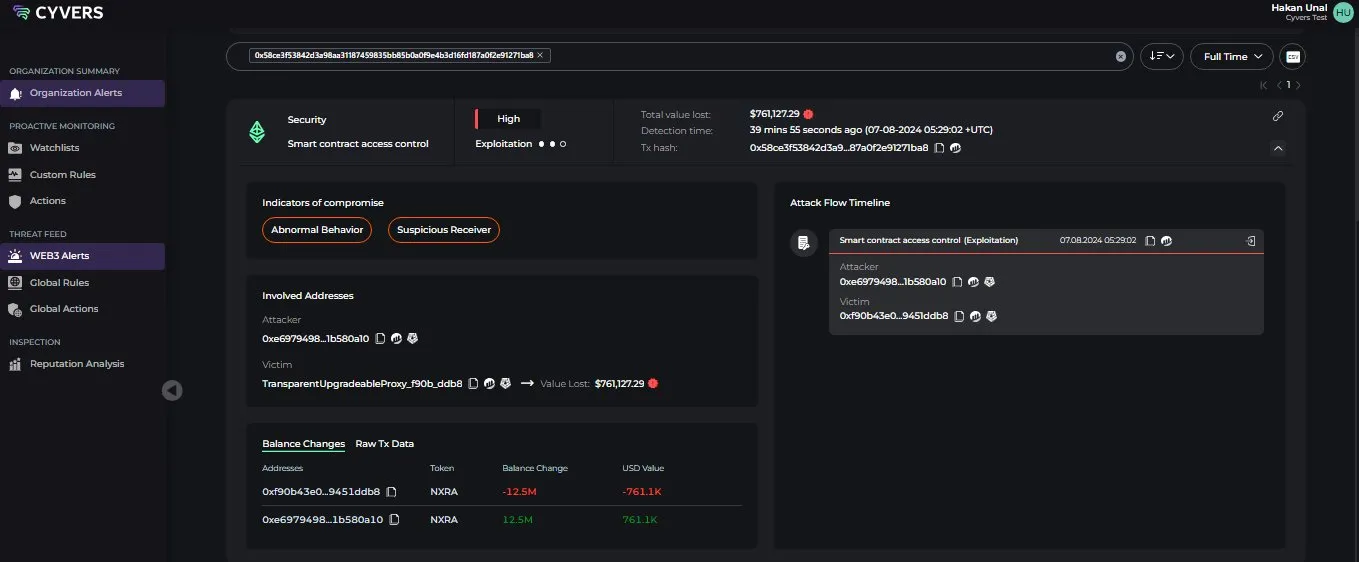Collapse the alert details chevron

(1278, 148)
